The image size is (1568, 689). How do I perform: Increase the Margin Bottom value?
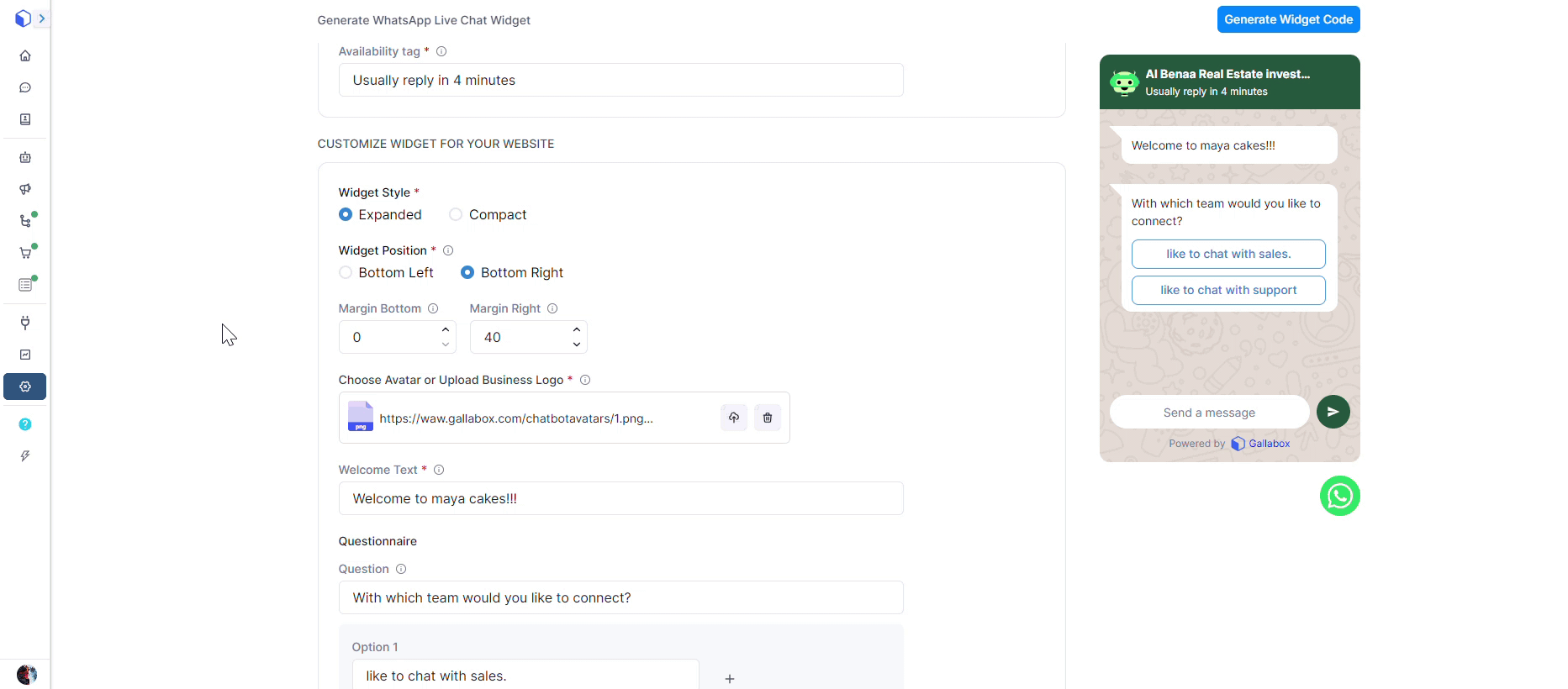(x=446, y=329)
